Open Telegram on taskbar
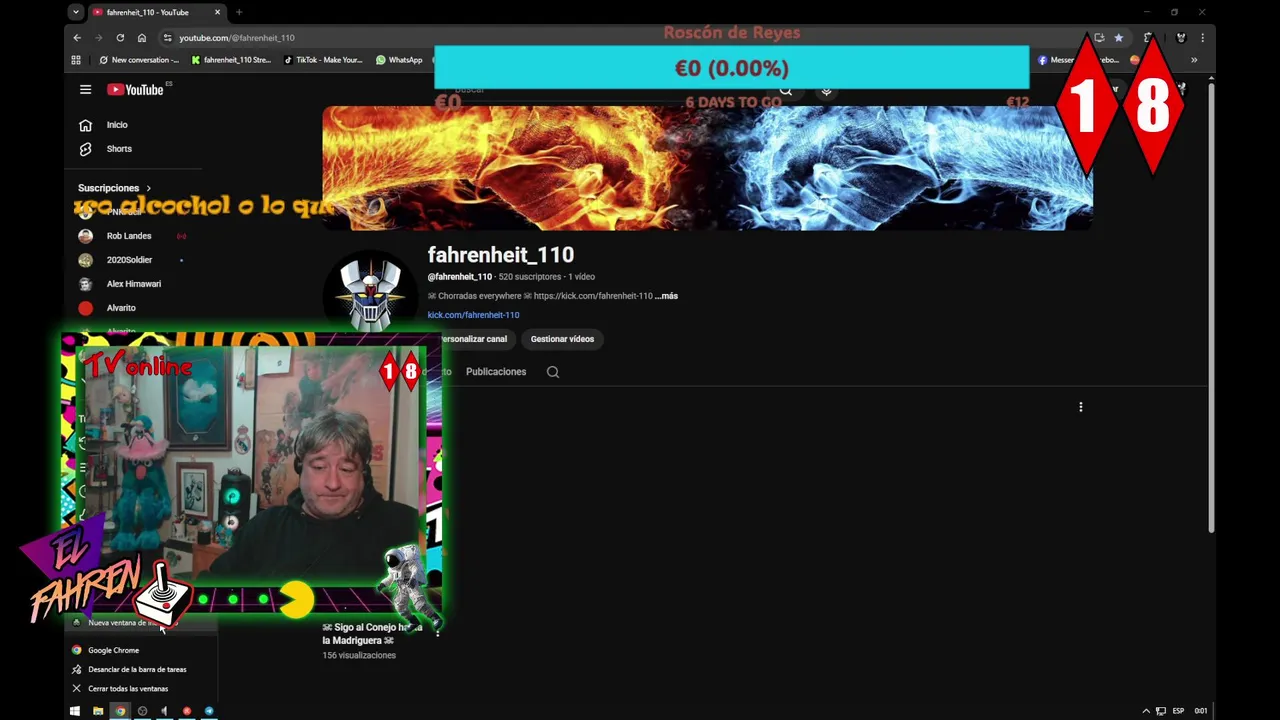This screenshot has width=1280, height=720. 209,711
